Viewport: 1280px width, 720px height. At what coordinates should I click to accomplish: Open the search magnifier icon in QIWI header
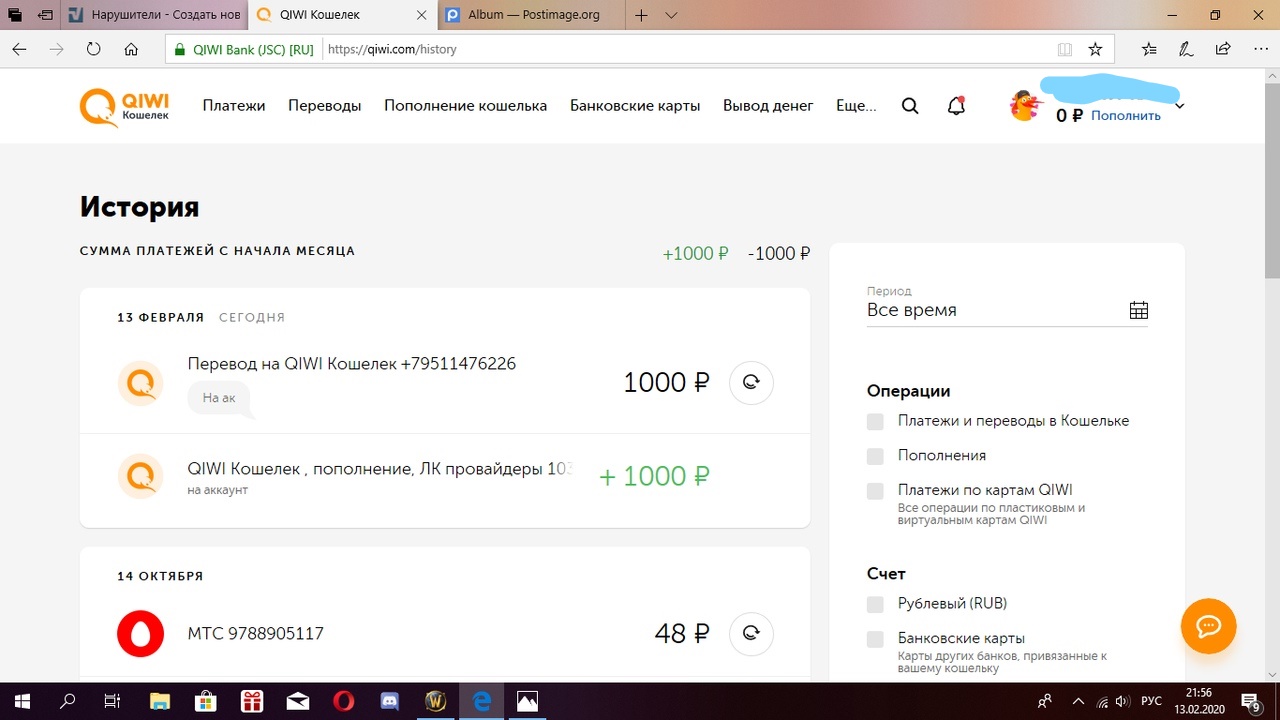coord(910,106)
